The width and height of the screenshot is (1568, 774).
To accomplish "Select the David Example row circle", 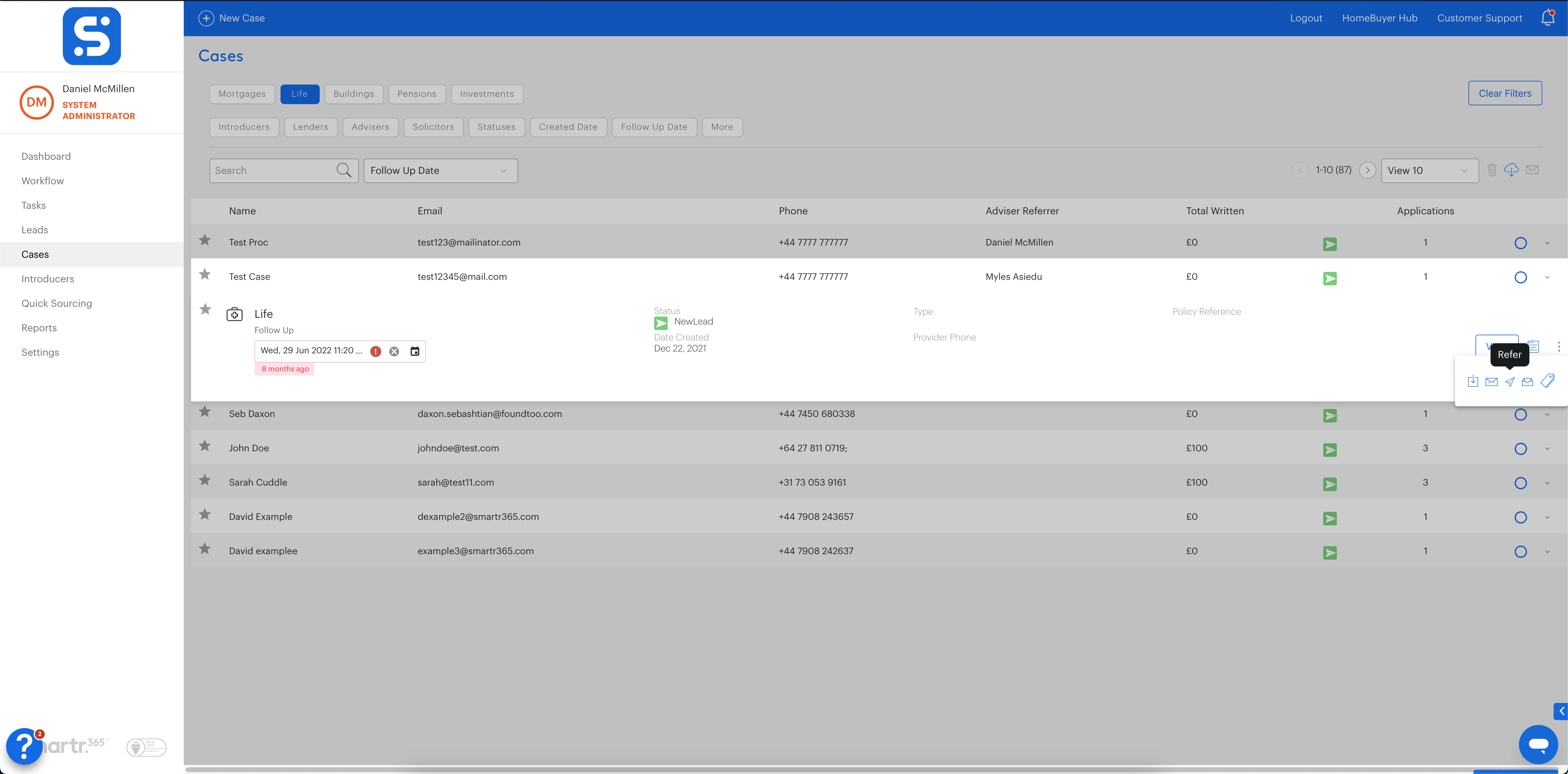I will tap(1521, 517).
